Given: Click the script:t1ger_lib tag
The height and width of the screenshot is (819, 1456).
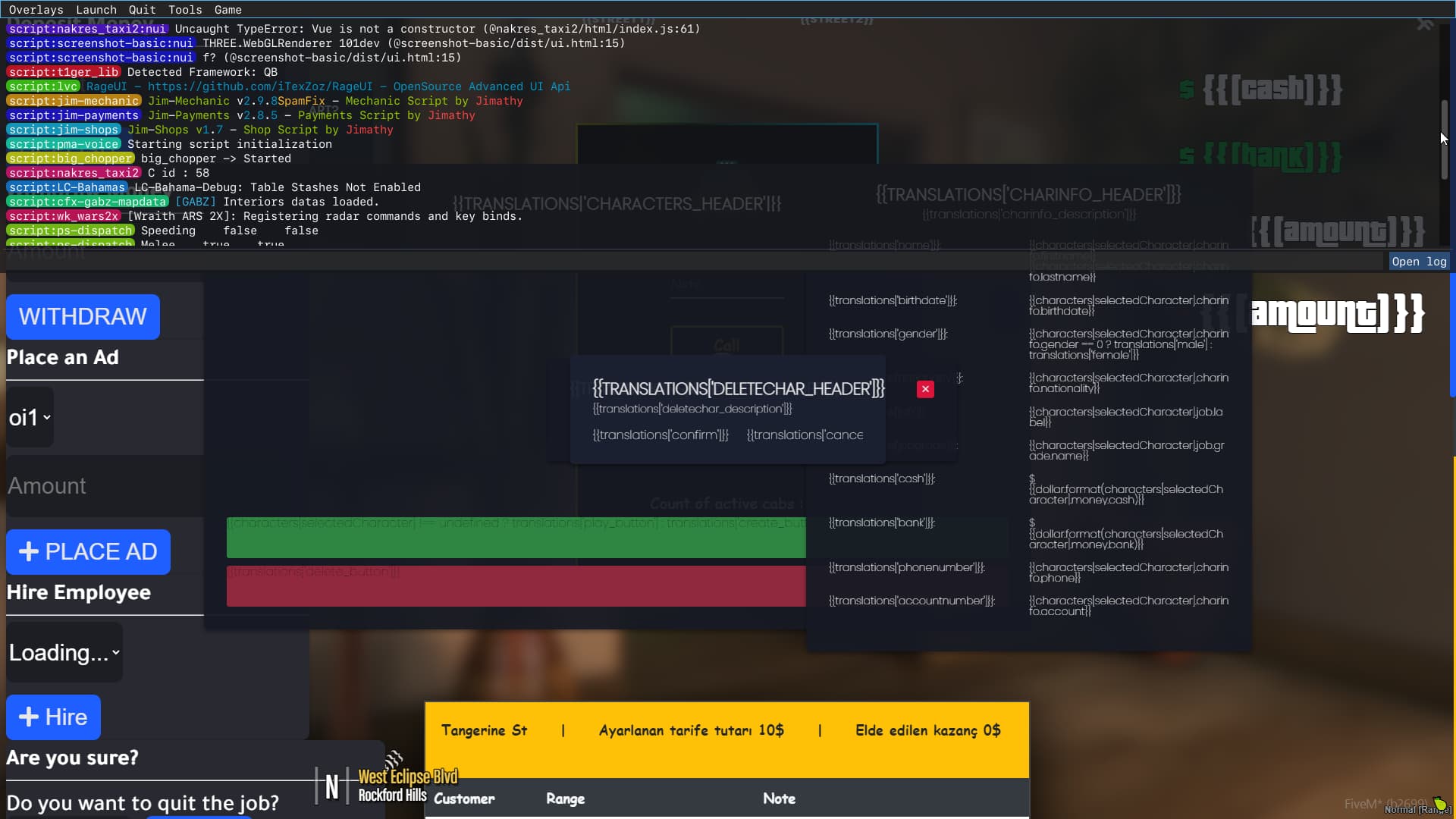Looking at the screenshot, I should click(64, 72).
